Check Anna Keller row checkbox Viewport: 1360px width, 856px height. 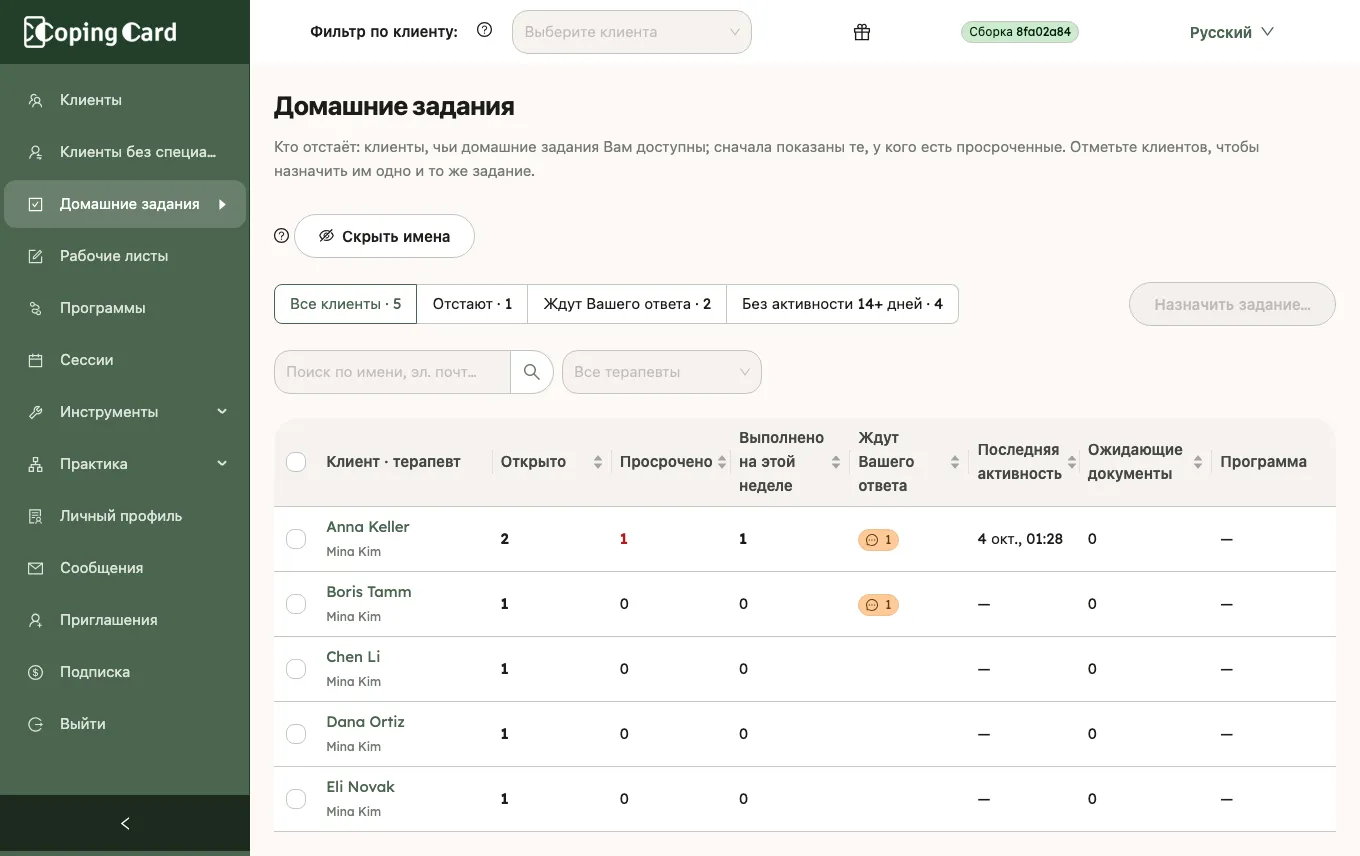(296, 539)
